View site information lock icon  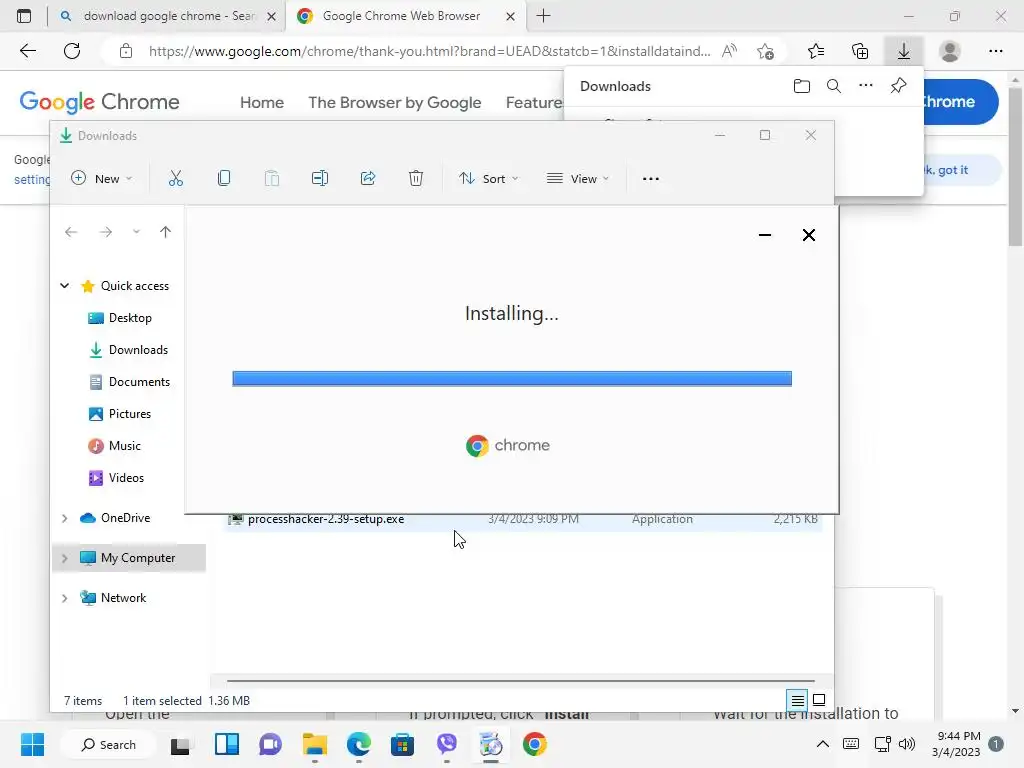click(126, 51)
